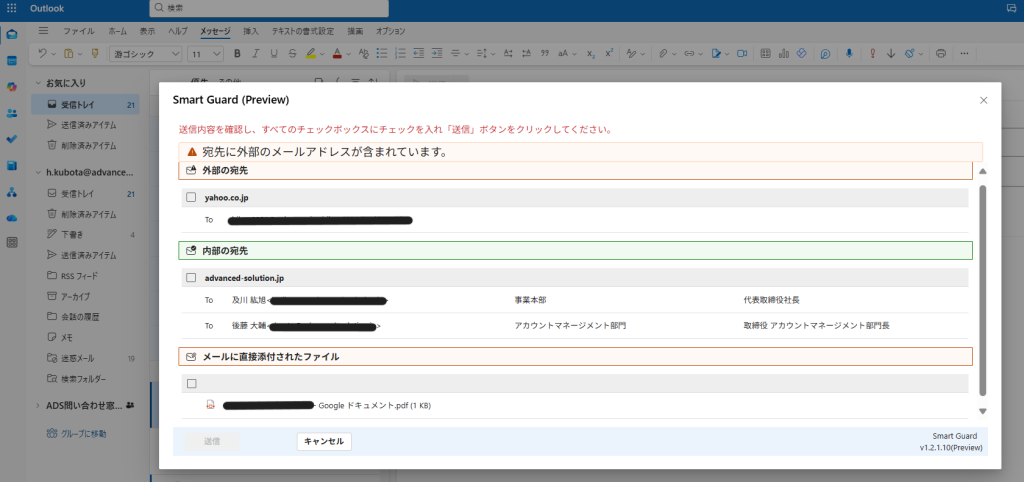Open the font size dropdown showing 11

pos(206,53)
